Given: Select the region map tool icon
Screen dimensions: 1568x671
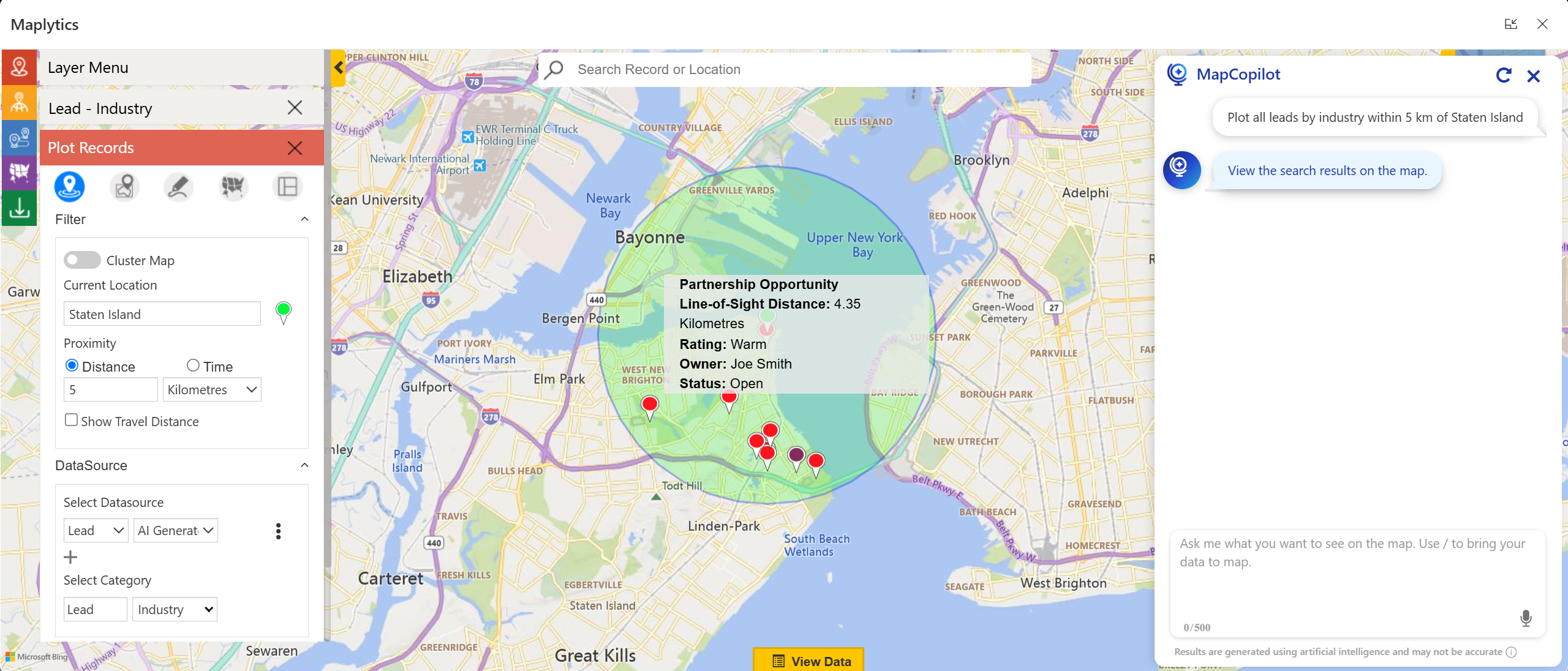Looking at the screenshot, I should (233, 187).
